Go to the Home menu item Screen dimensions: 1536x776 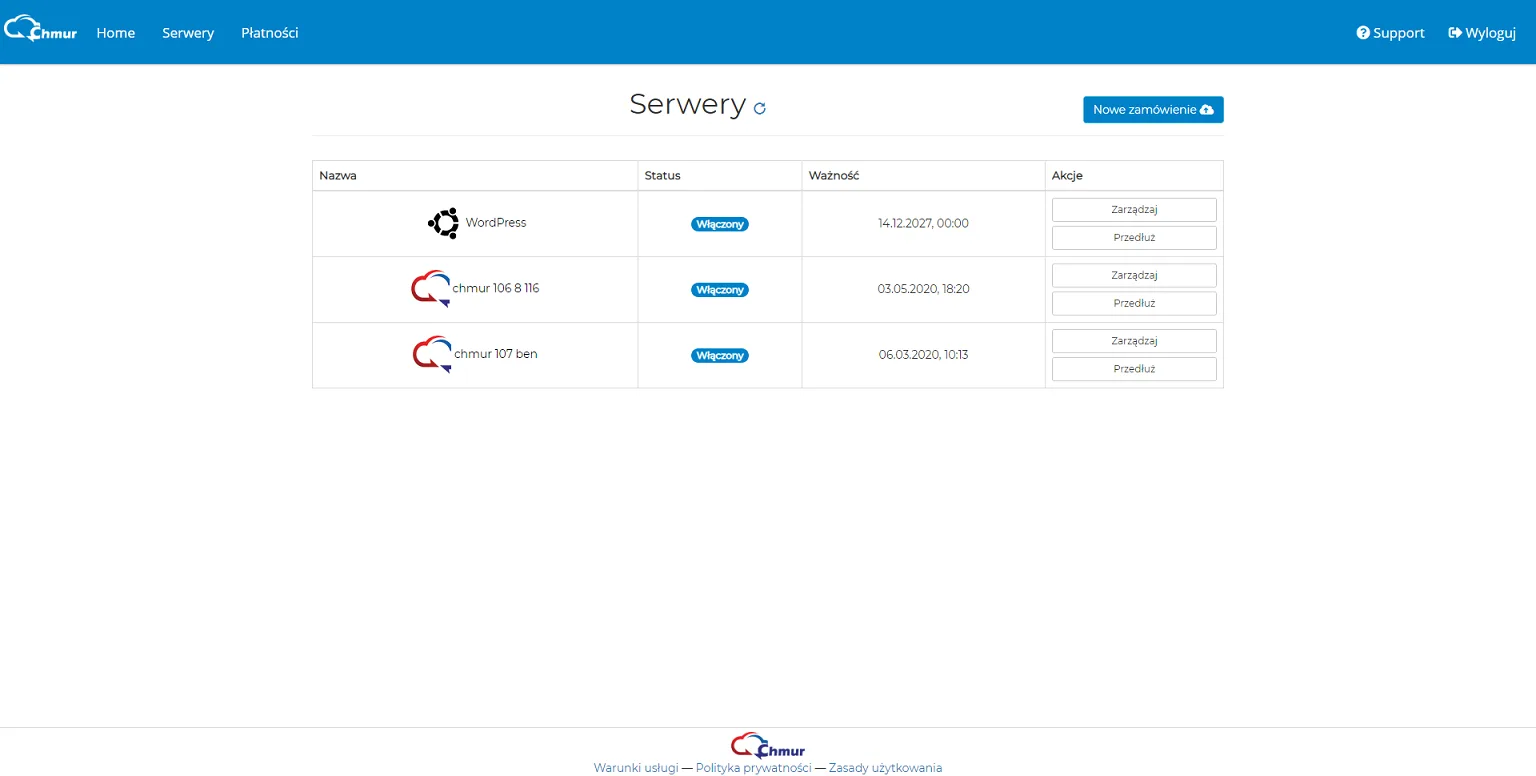click(116, 33)
